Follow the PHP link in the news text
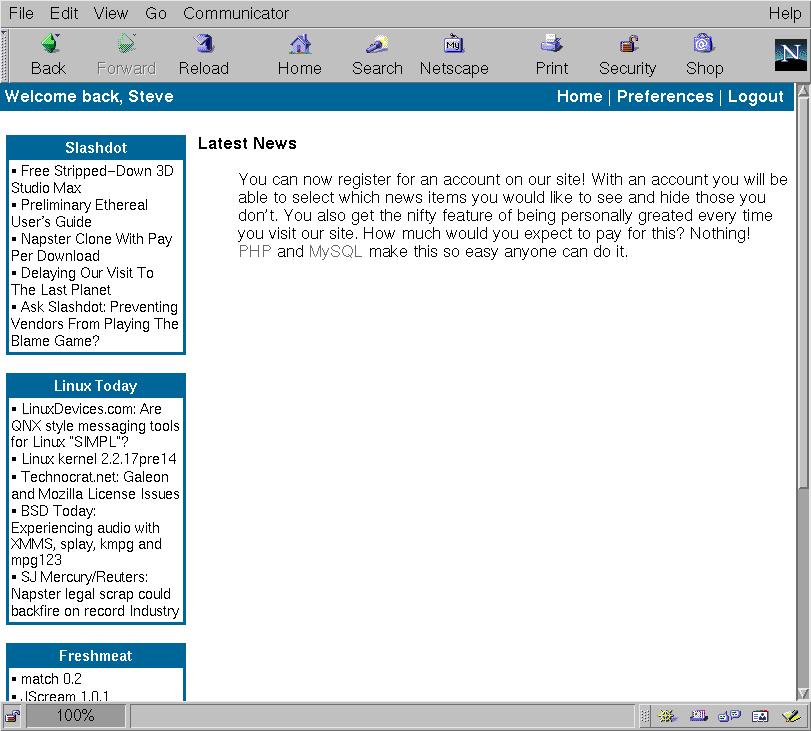The height and width of the screenshot is (731, 811). [x=255, y=251]
